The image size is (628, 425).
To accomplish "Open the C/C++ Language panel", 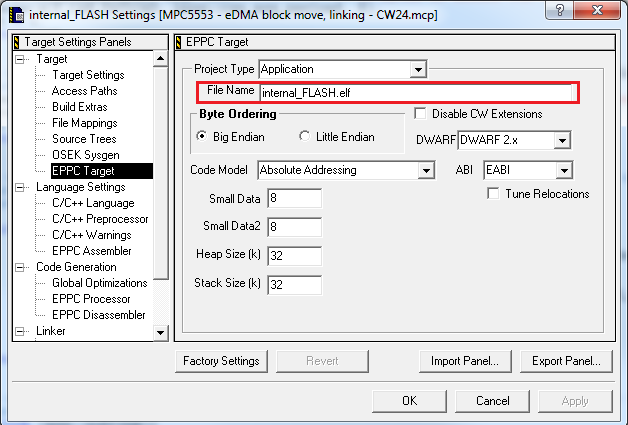I will tap(93, 203).
